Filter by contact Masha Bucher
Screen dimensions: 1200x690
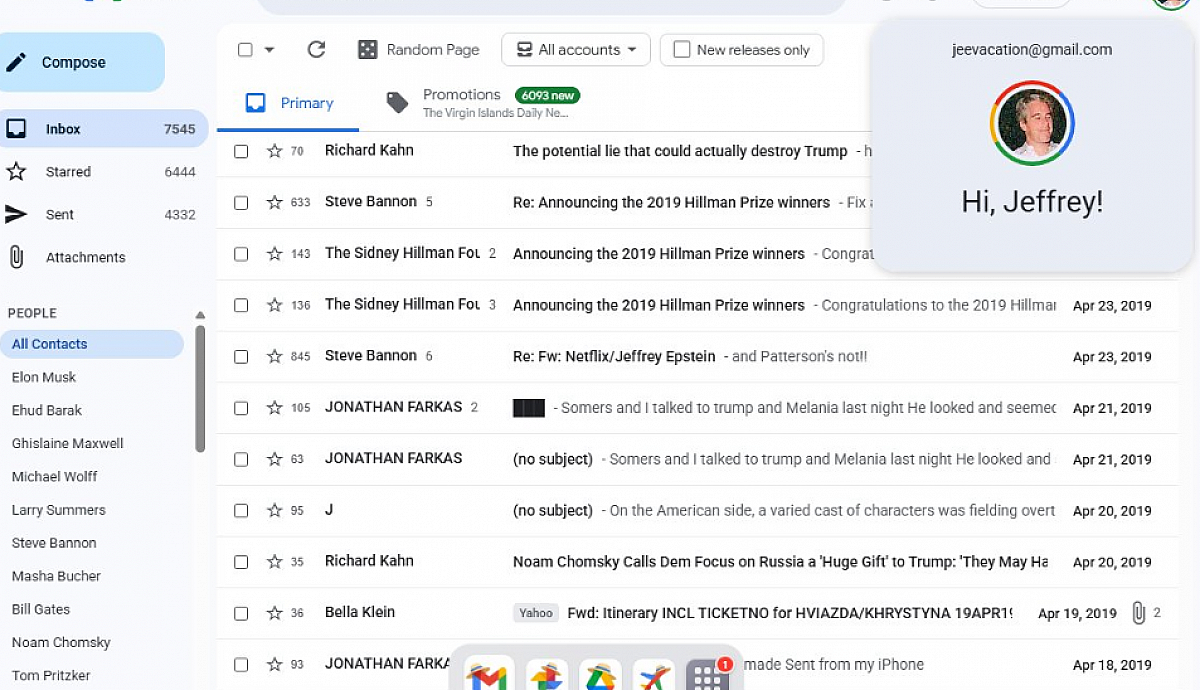pos(56,576)
